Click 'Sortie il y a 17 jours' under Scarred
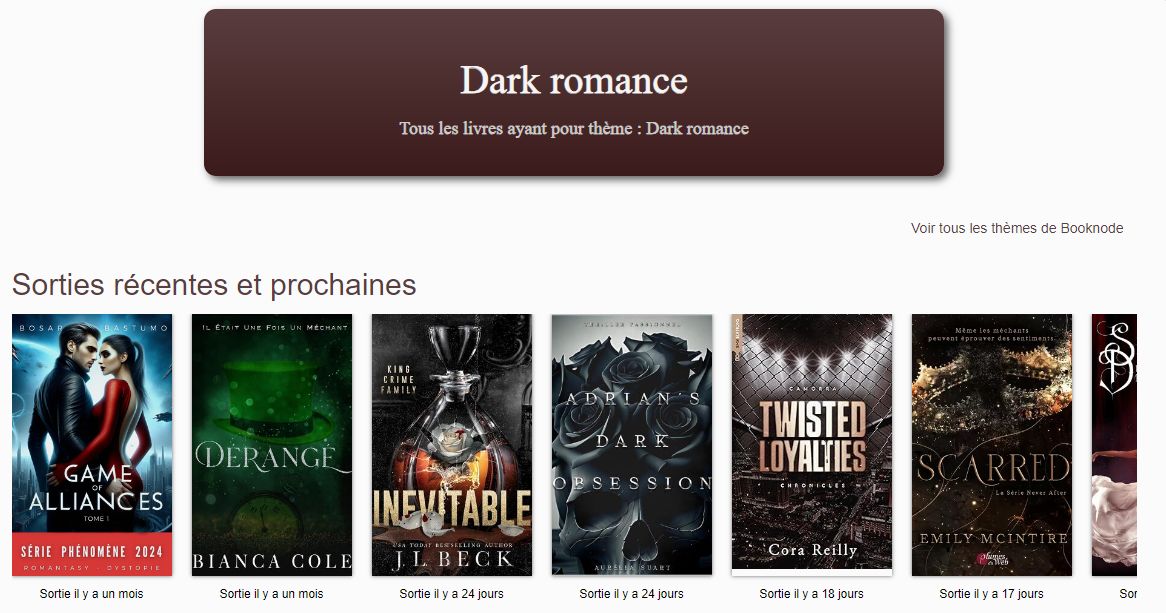Screen dimensions: 1166x613 [x=991, y=594]
